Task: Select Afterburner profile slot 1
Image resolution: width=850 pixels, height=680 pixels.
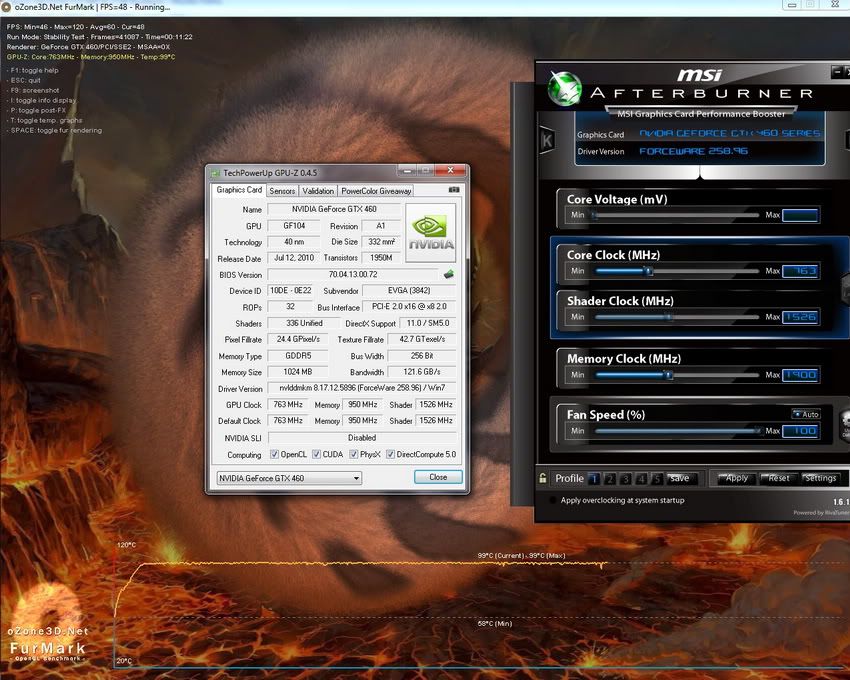Action: tap(594, 478)
